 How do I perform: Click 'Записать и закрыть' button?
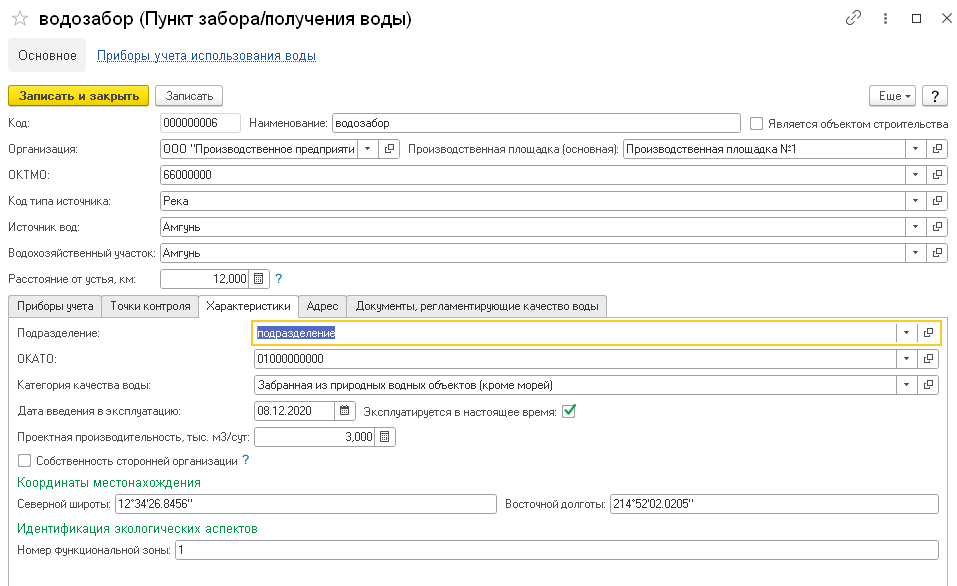click(x=78, y=96)
